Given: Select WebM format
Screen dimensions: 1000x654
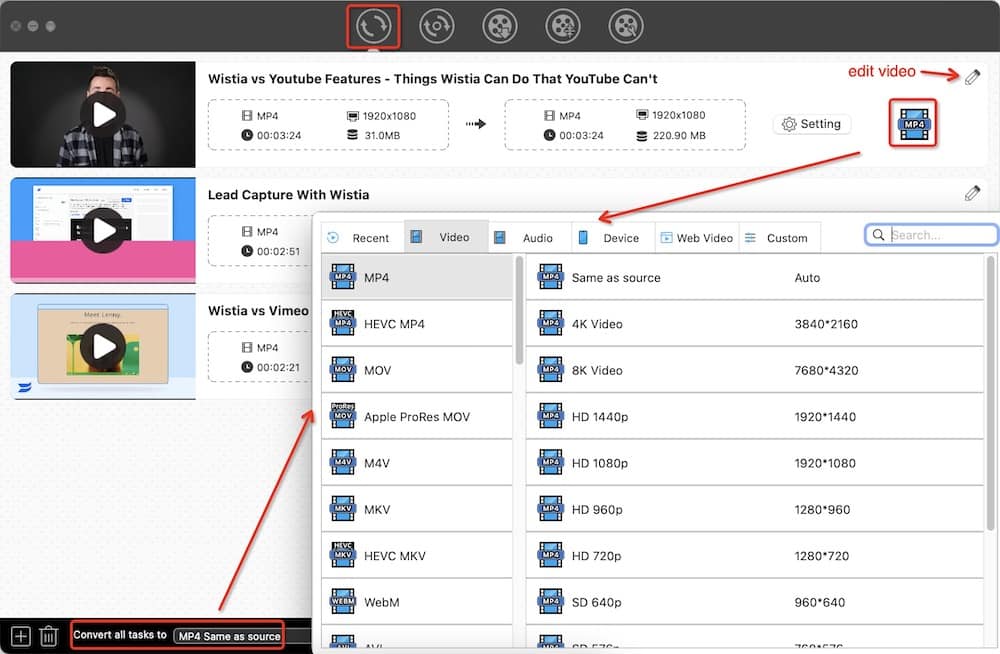Looking at the screenshot, I should (417, 602).
